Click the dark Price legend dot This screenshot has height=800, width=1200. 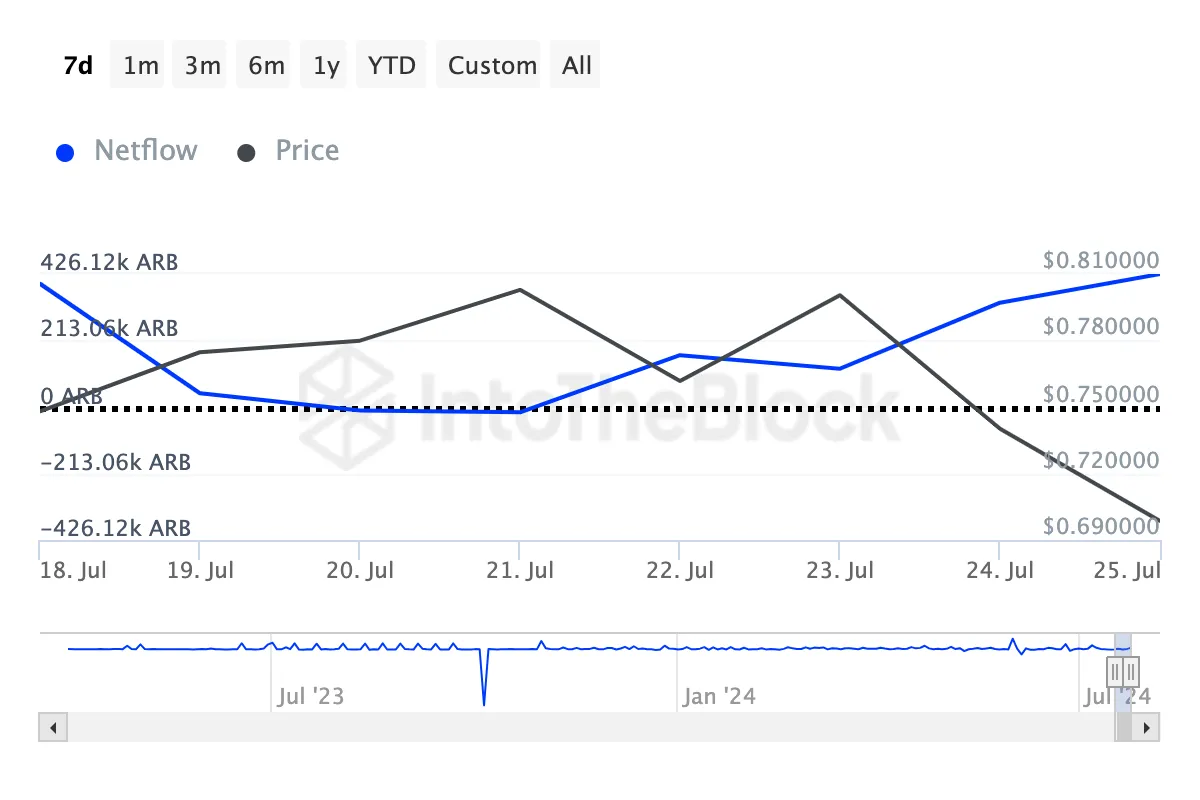[246, 153]
